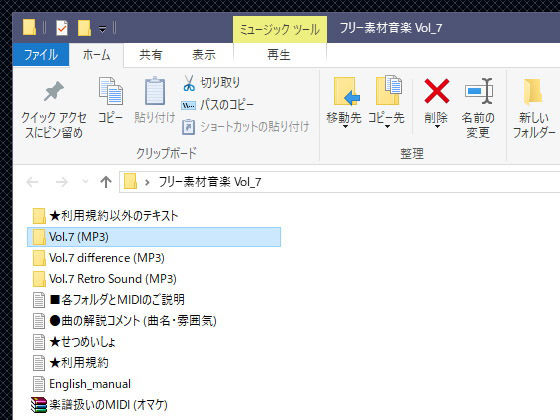Open the コピー先 dropdown
This screenshot has height=420, width=560.
(386, 122)
